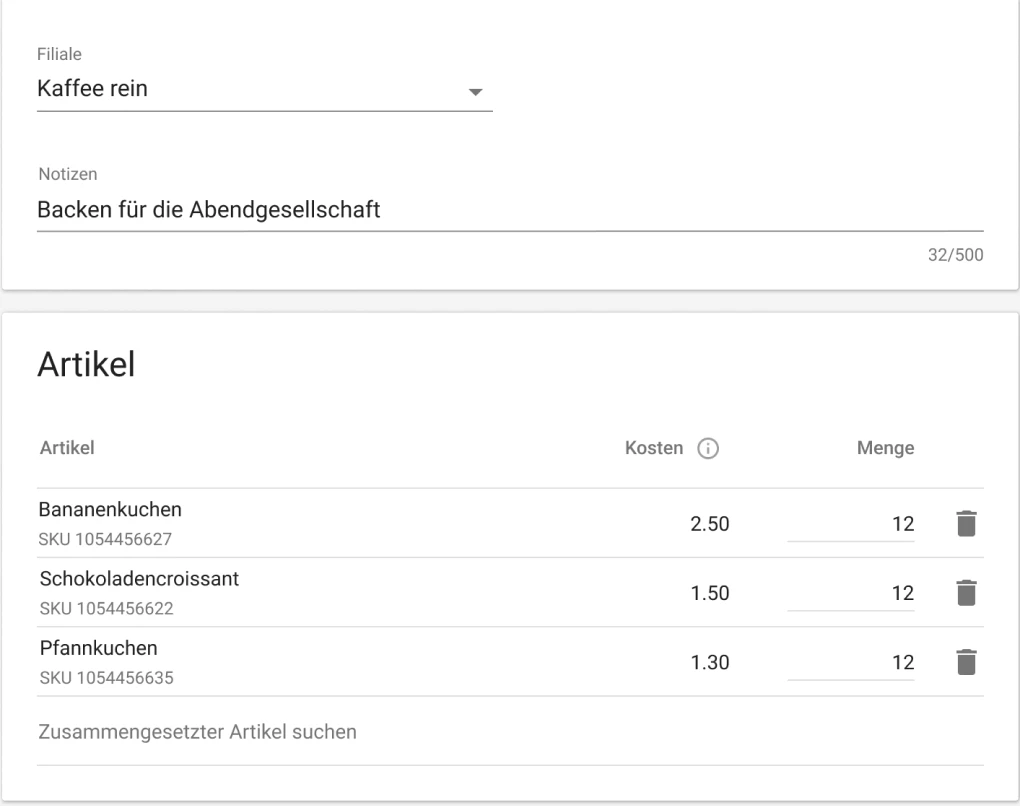
Task: Open the Bananenkuchen article entry
Action: pos(110,509)
